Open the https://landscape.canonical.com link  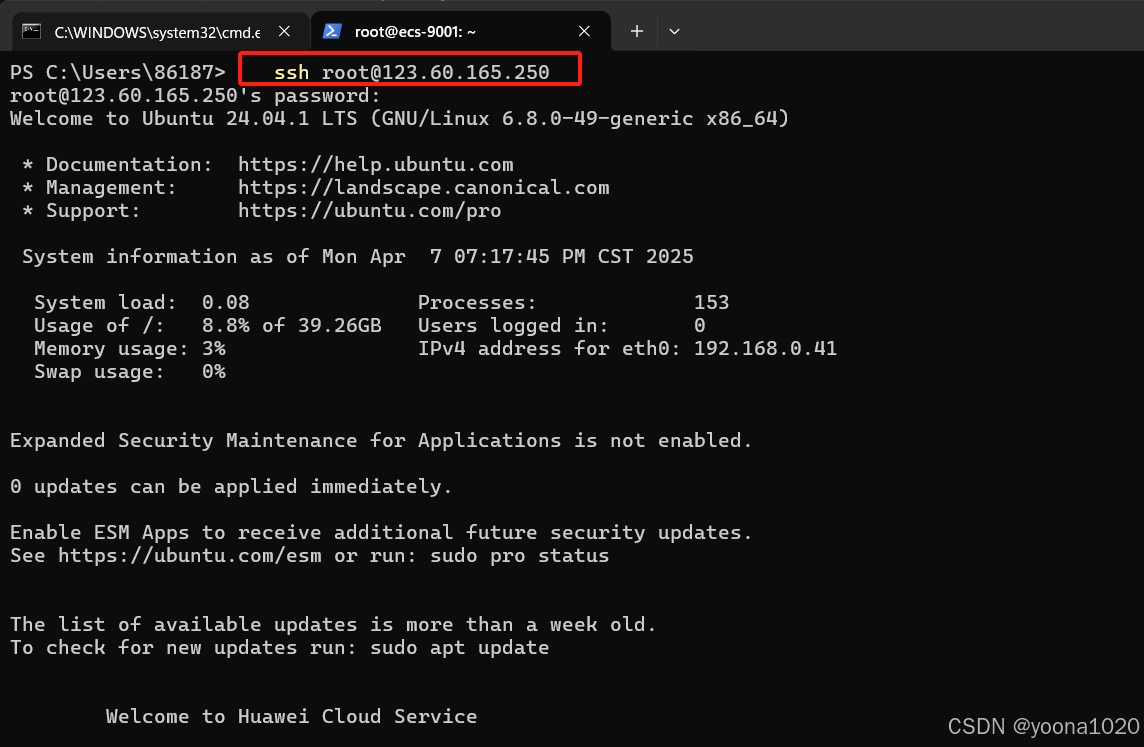(x=423, y=187)
